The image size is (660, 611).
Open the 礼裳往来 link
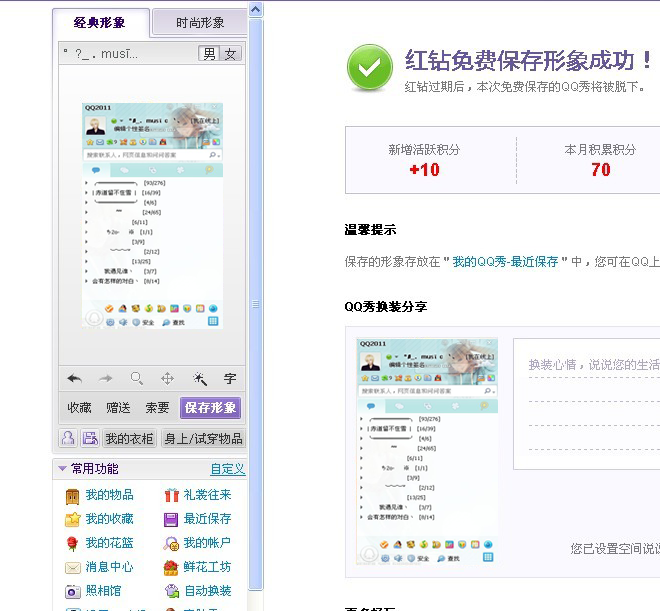[208, 495]
